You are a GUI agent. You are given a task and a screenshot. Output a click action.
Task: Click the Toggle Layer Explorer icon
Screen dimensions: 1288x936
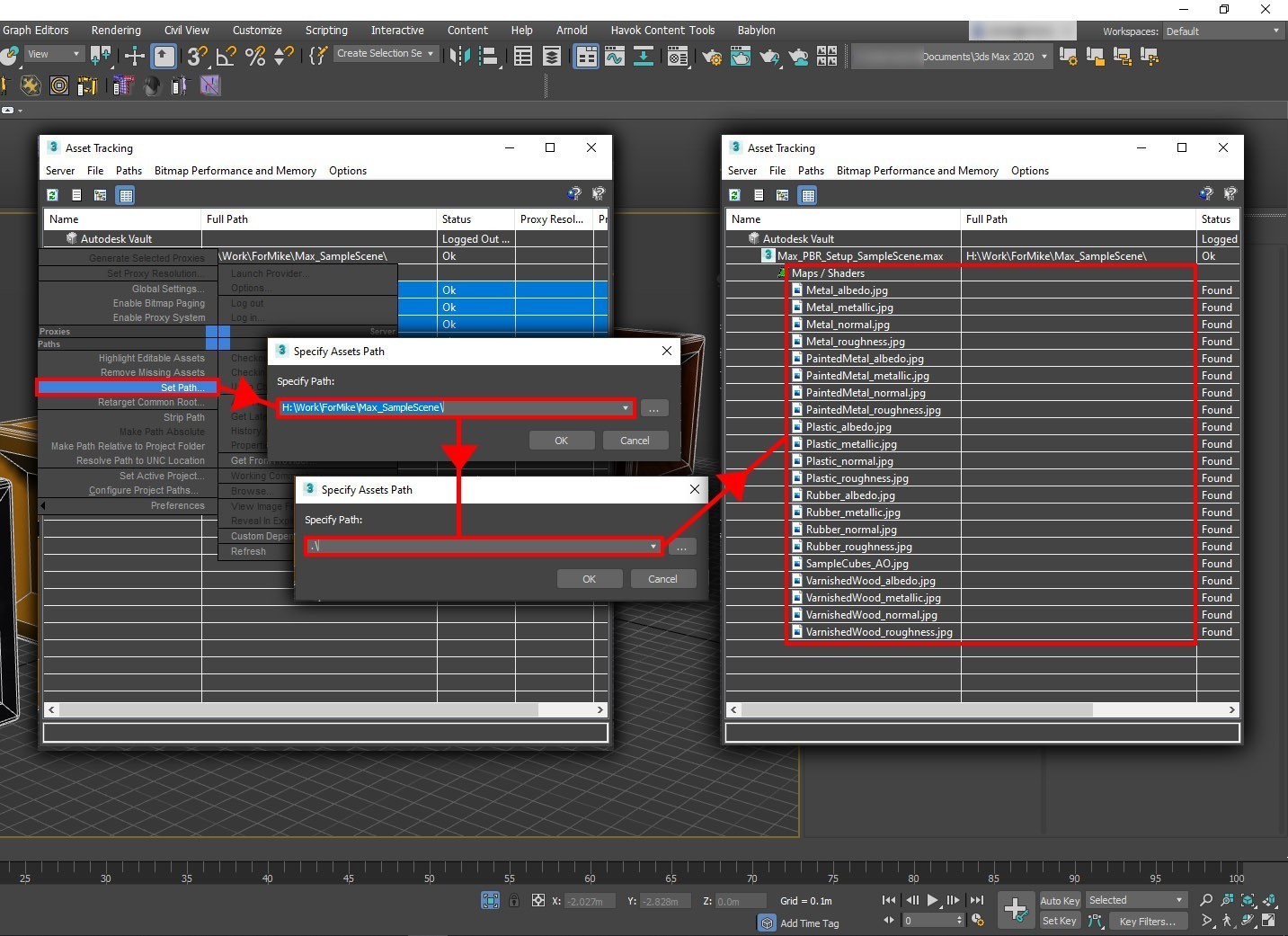[x=552, y=57]
